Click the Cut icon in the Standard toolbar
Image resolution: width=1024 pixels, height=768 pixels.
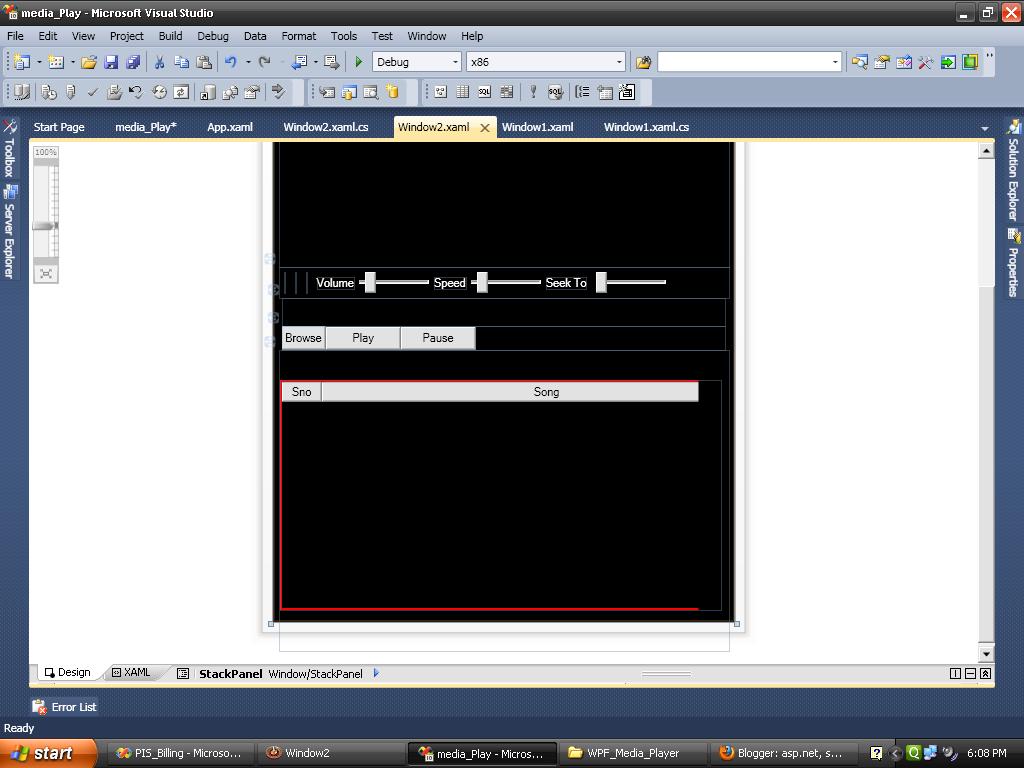click(x=160, y=61)
